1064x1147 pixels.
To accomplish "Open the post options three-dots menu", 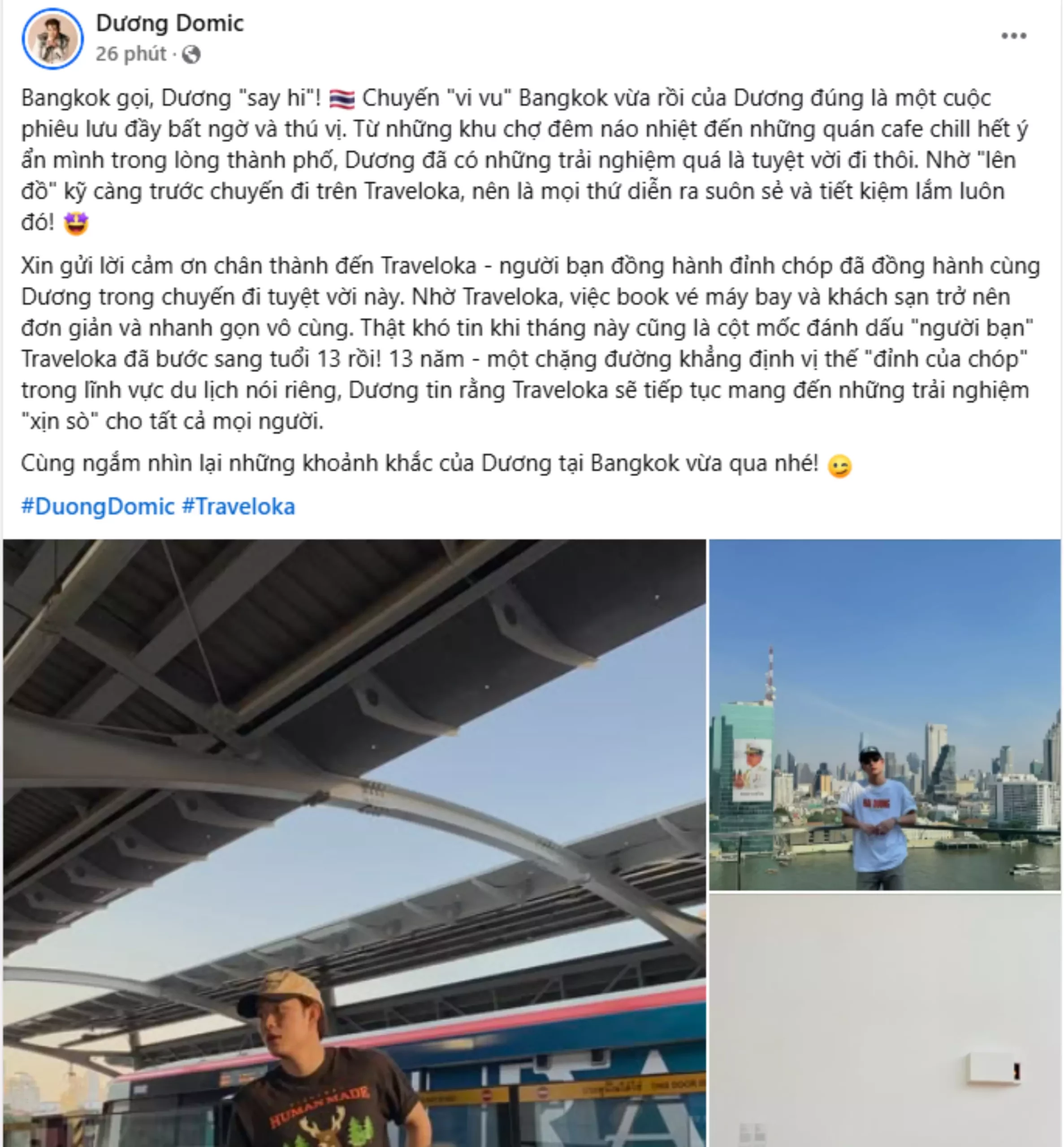I will tap(1013, 36).
